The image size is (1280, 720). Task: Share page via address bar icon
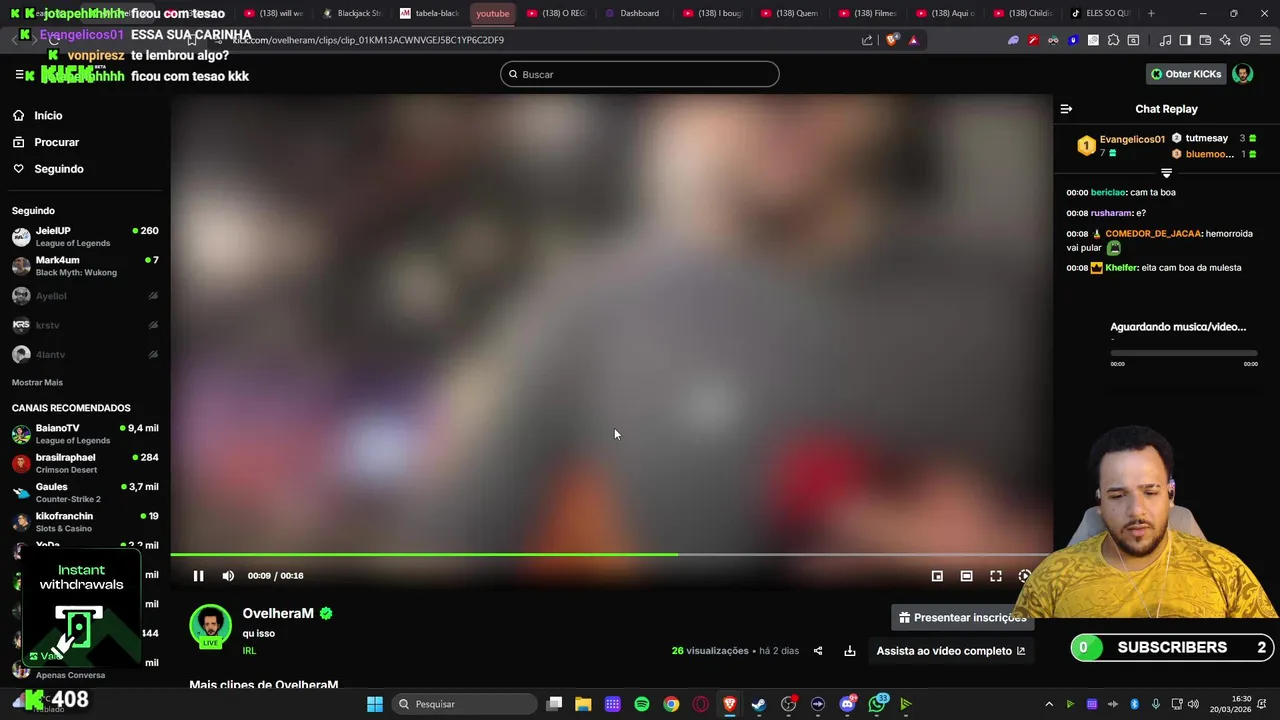point(867,40)
